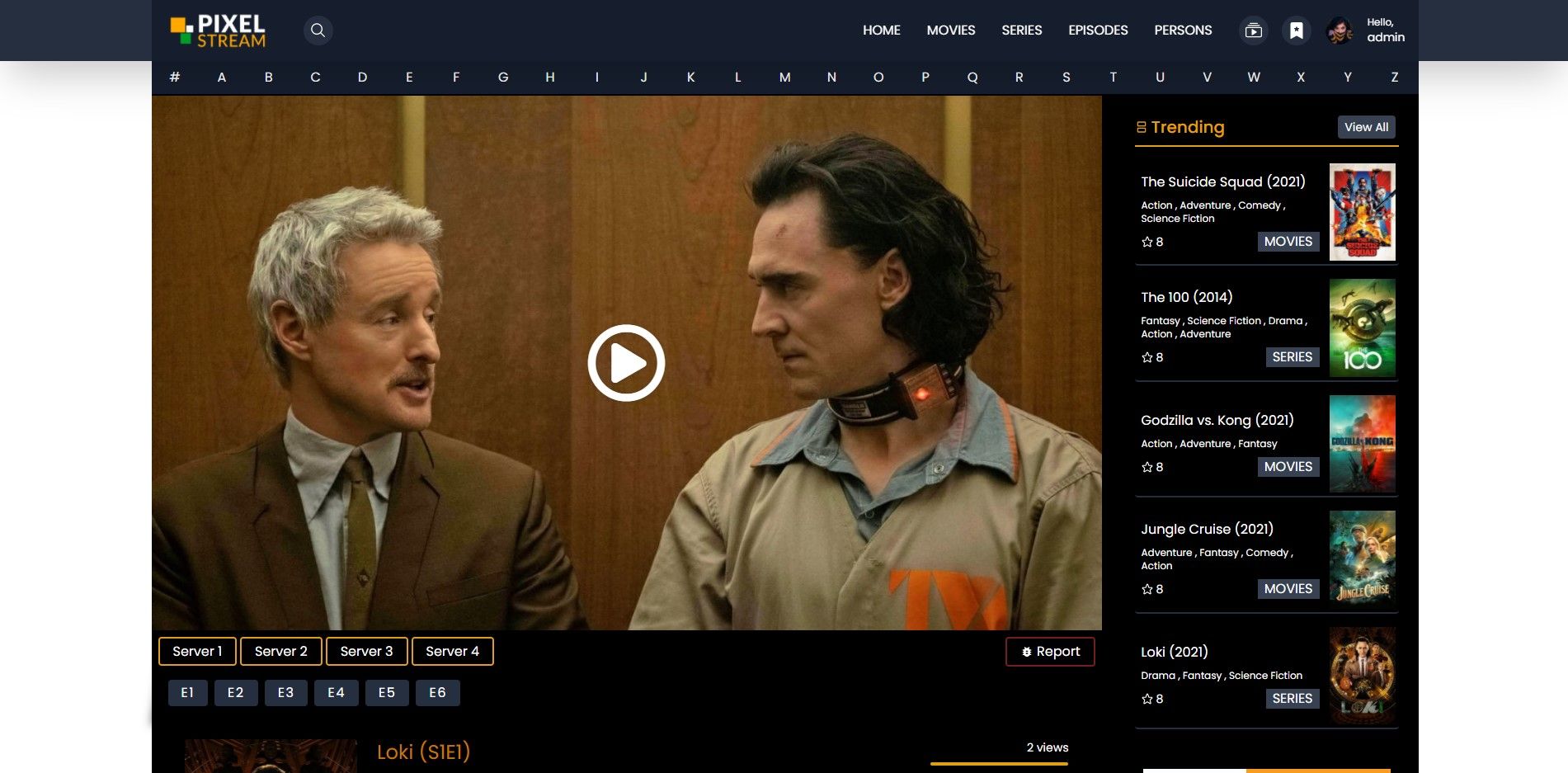
Task: Filter titles by letter K
Action: [690, 77]
